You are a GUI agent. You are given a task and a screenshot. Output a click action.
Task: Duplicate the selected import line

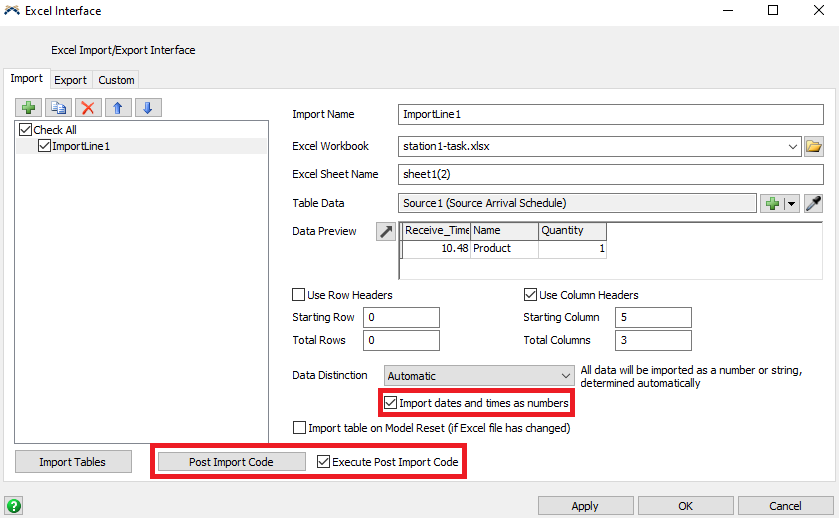59,108
